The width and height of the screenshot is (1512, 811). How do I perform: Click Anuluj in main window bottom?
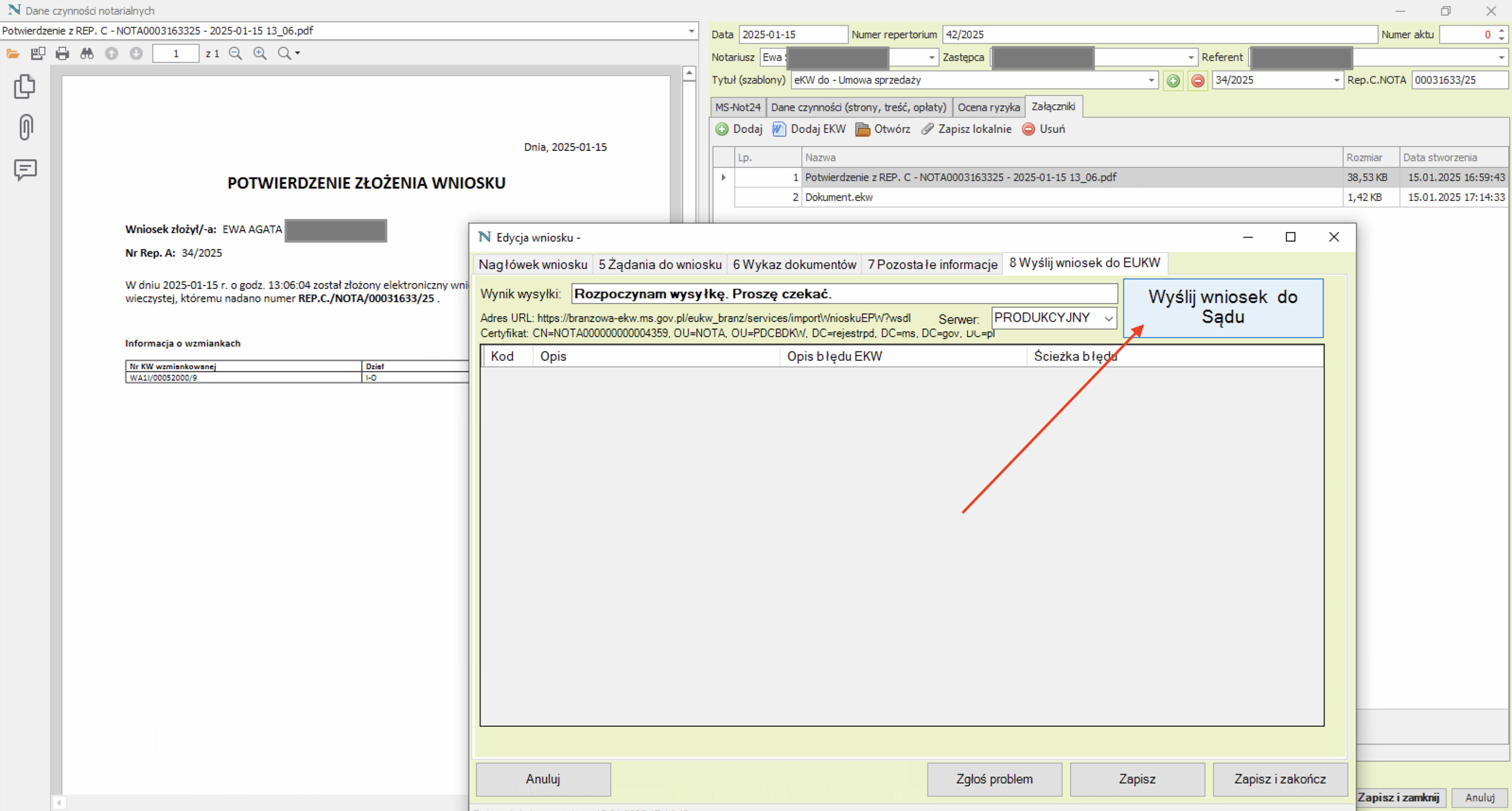tap(1480, 797)
